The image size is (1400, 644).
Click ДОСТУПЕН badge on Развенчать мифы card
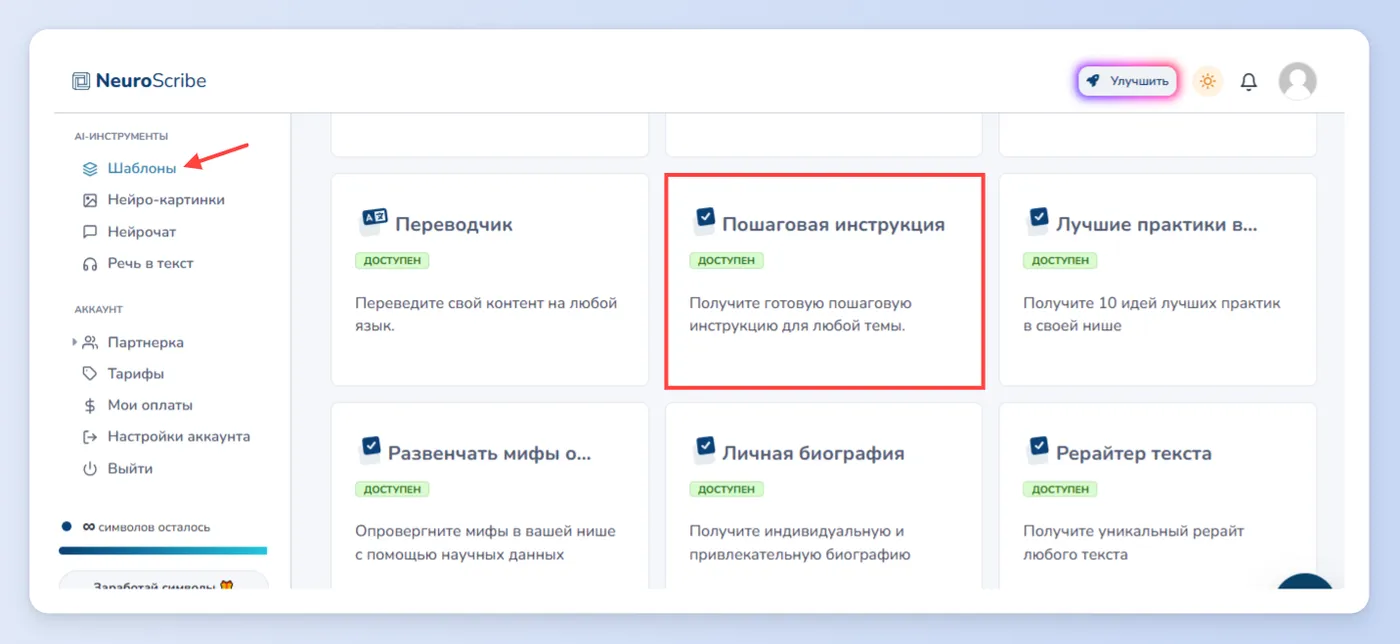[x=392, y=489]
